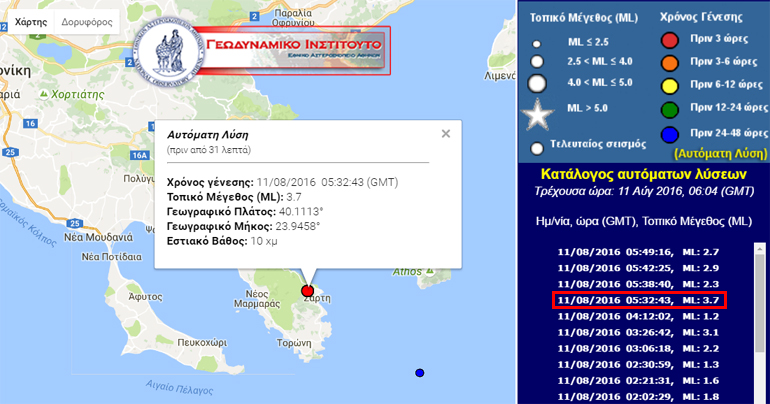This screenshot has height=404, width=770.
Task: Select catalog entry 02:30:59 ML: 1.3
Action: coord(638,365)
